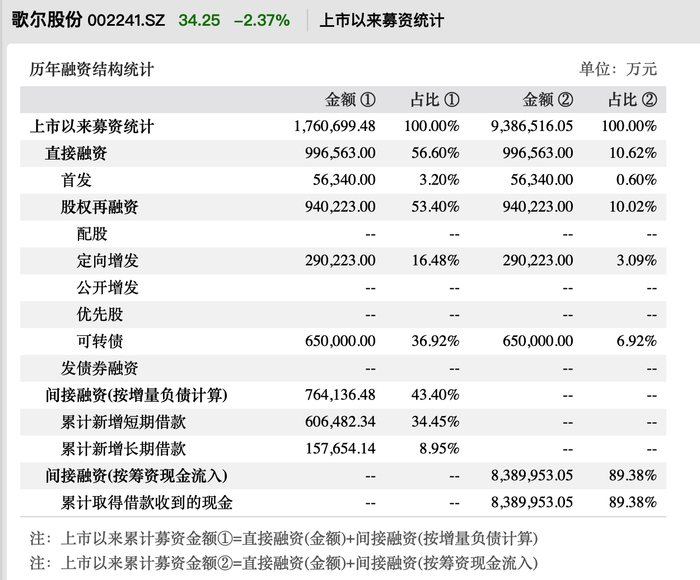
Task: Click the 3.09% private placement cell
Action: [637, 260]
